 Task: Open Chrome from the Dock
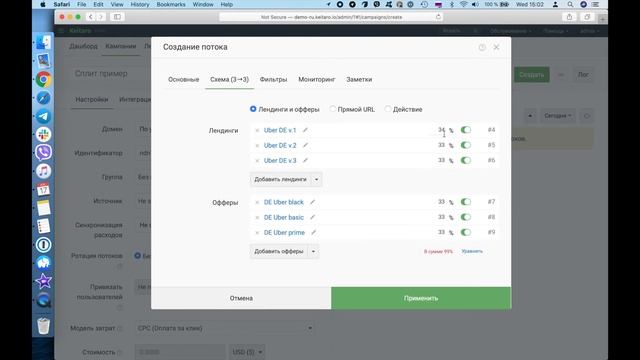(43, 79)
